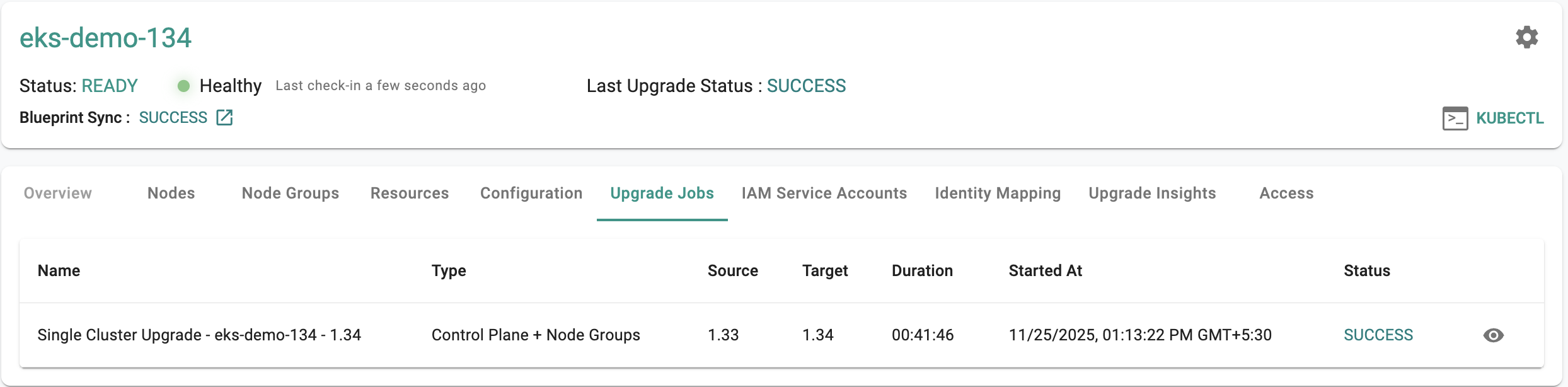
Task: Open Blueprint Sync external link icon
Action: pyautogui.click(x=224, y=118)
